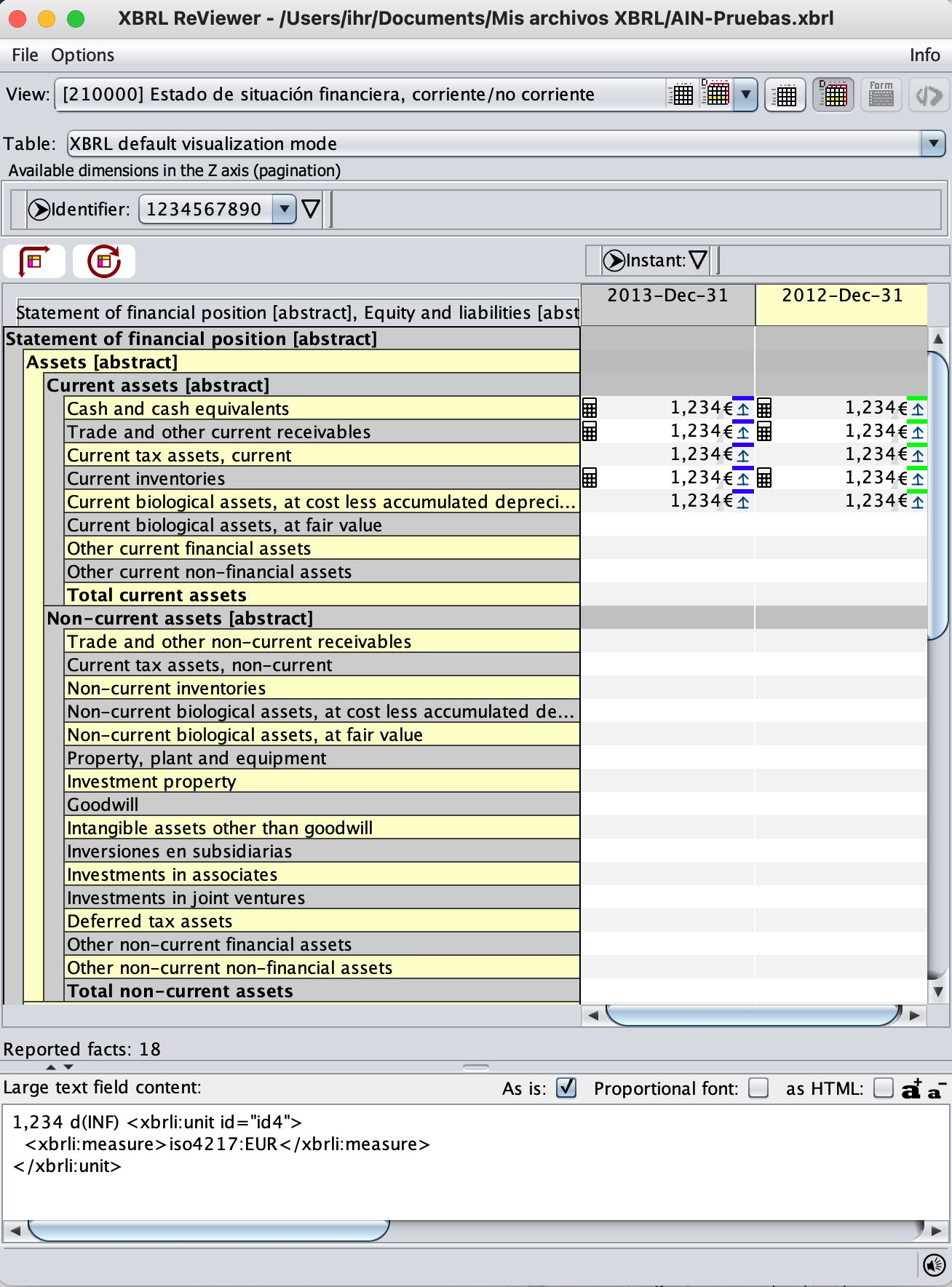Click the text field horizontal scrollbar thumb
The image size is (952, 1287).
pos(209,1231)
